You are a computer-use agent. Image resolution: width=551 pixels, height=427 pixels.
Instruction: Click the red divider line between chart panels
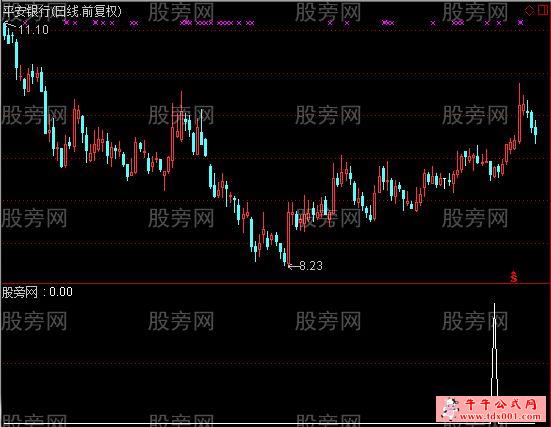(x=276, y=283)
